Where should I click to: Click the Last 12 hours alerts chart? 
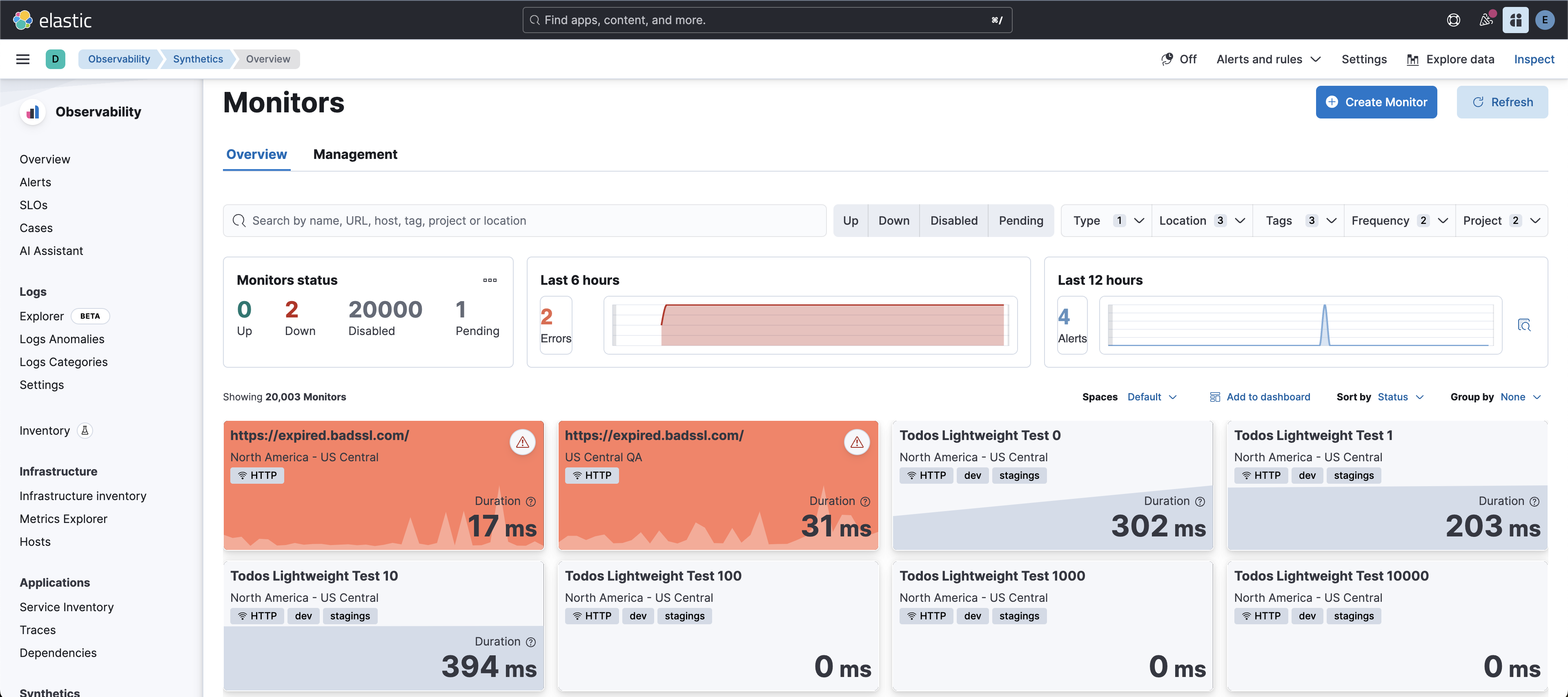pyautogui.click(x=1300, y=325)
